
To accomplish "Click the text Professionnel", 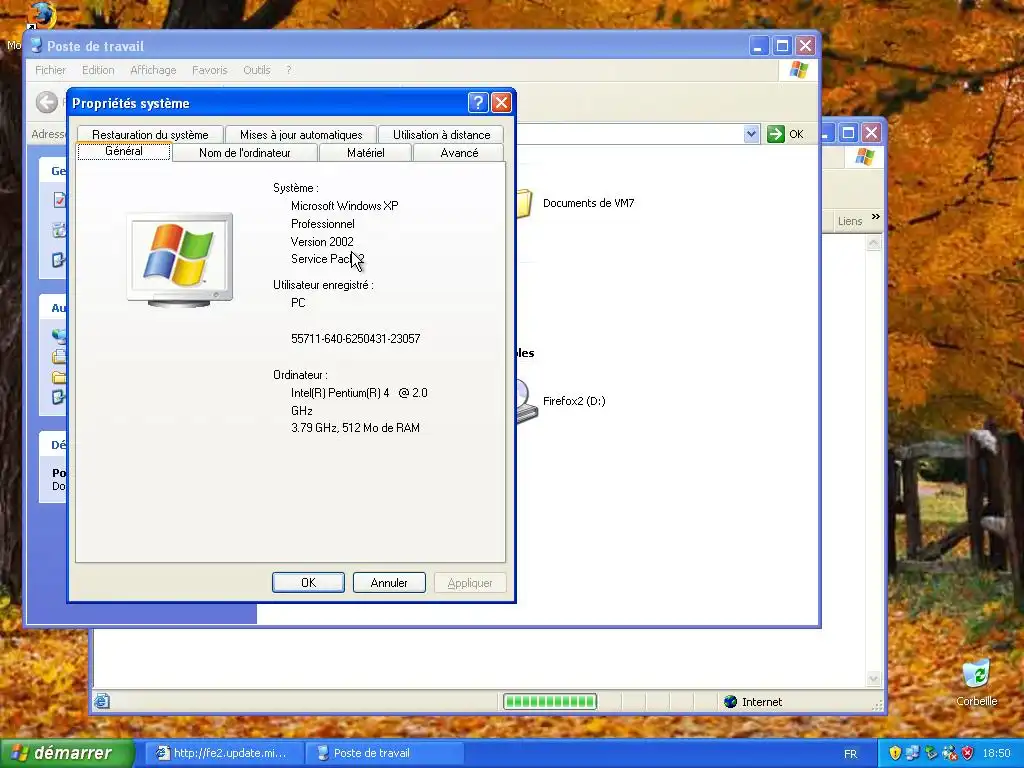I will coord(323,224).
